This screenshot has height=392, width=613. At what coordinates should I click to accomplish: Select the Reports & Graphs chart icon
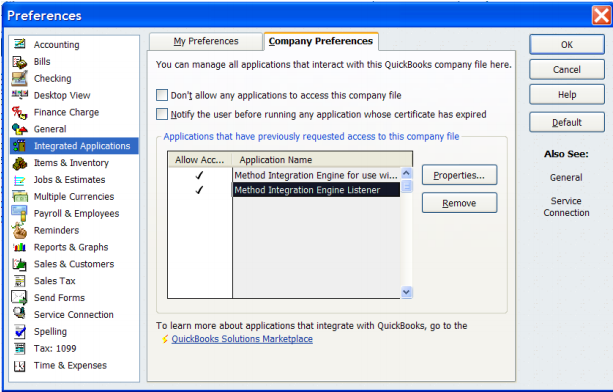(x=19, y=247)
